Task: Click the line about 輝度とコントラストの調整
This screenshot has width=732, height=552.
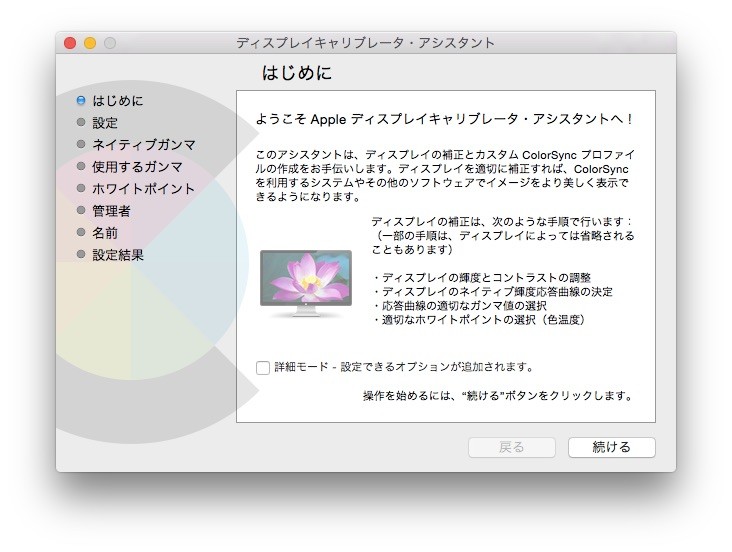Action: coord(482,278)
